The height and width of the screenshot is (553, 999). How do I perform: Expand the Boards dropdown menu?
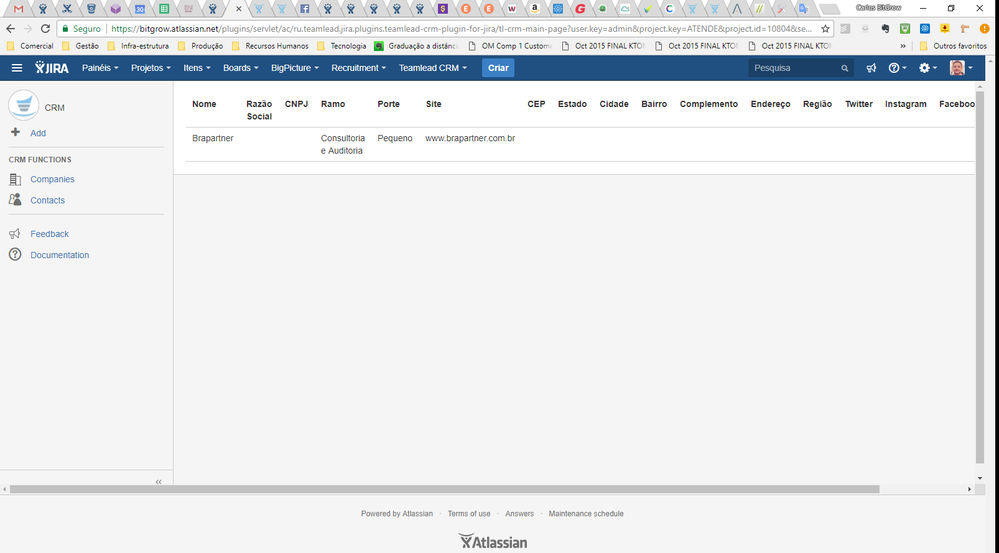tap(241, 68)
